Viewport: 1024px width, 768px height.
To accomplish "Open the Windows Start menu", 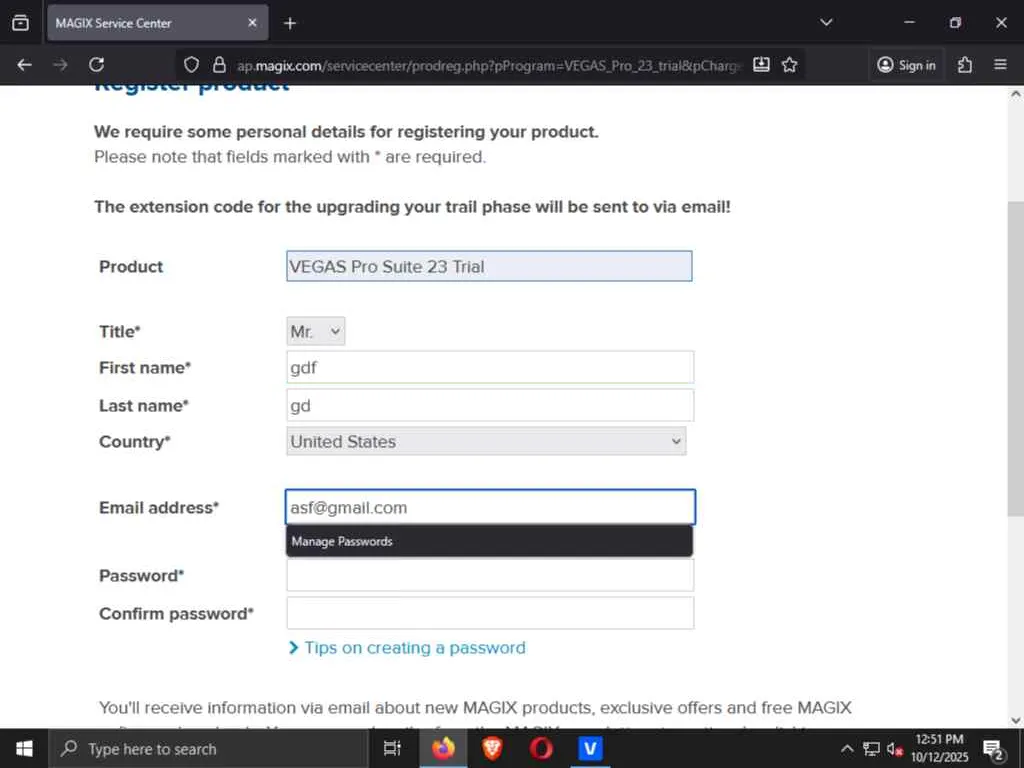I will tap(24, 748).
